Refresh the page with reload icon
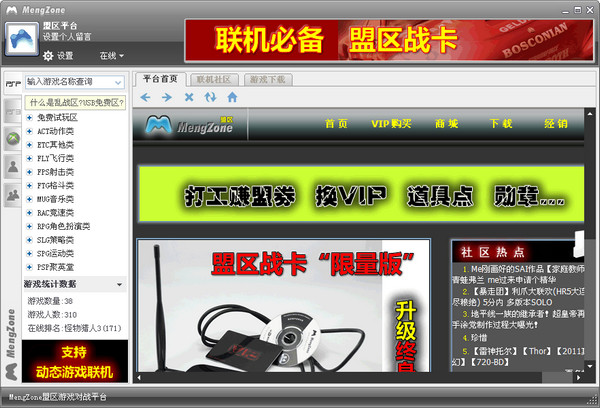 (x=210, y=97)
